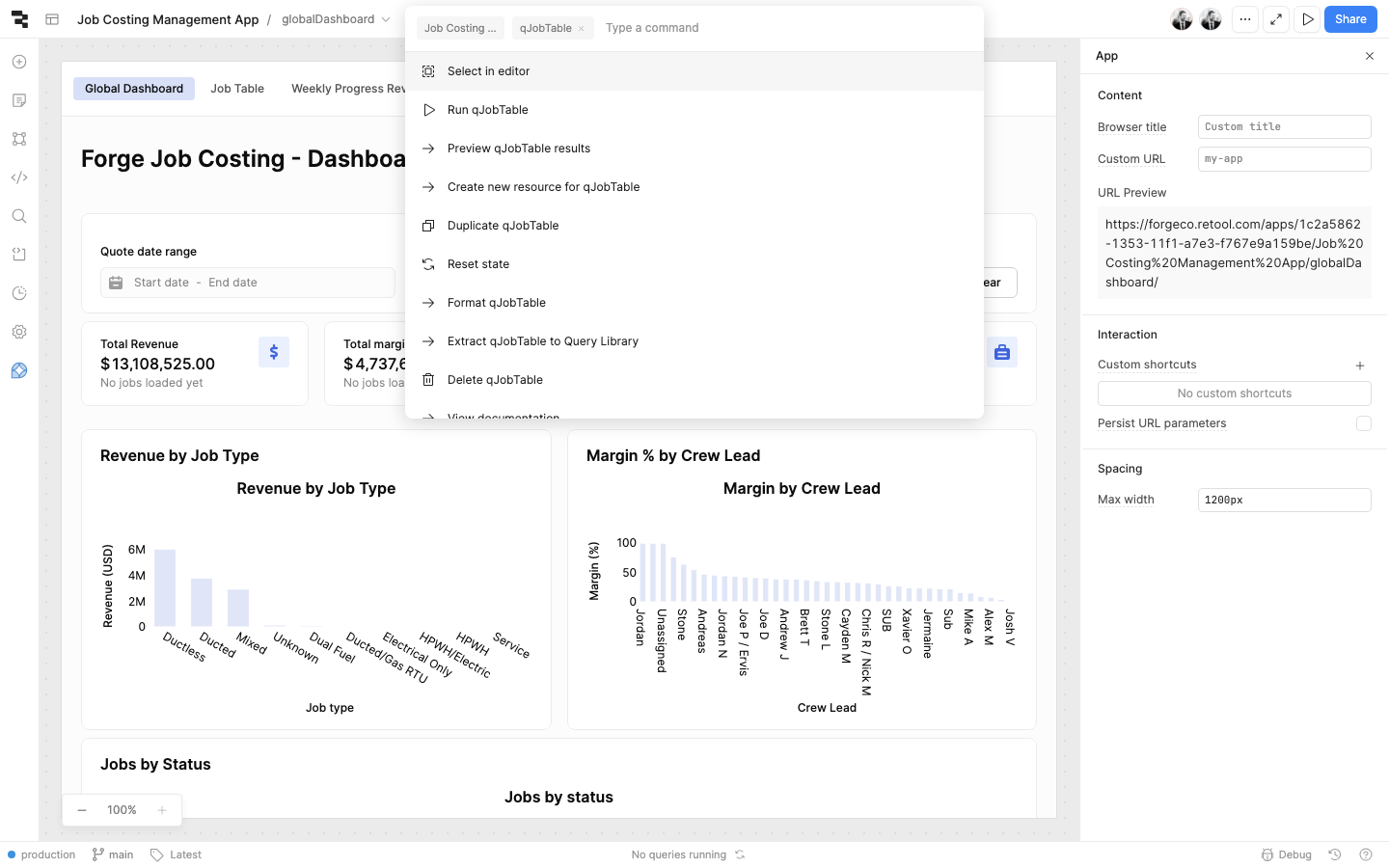Click the Preview play icon in top bar
This screenshot has height=868, width=1389.
click(x=1307, y=19)
